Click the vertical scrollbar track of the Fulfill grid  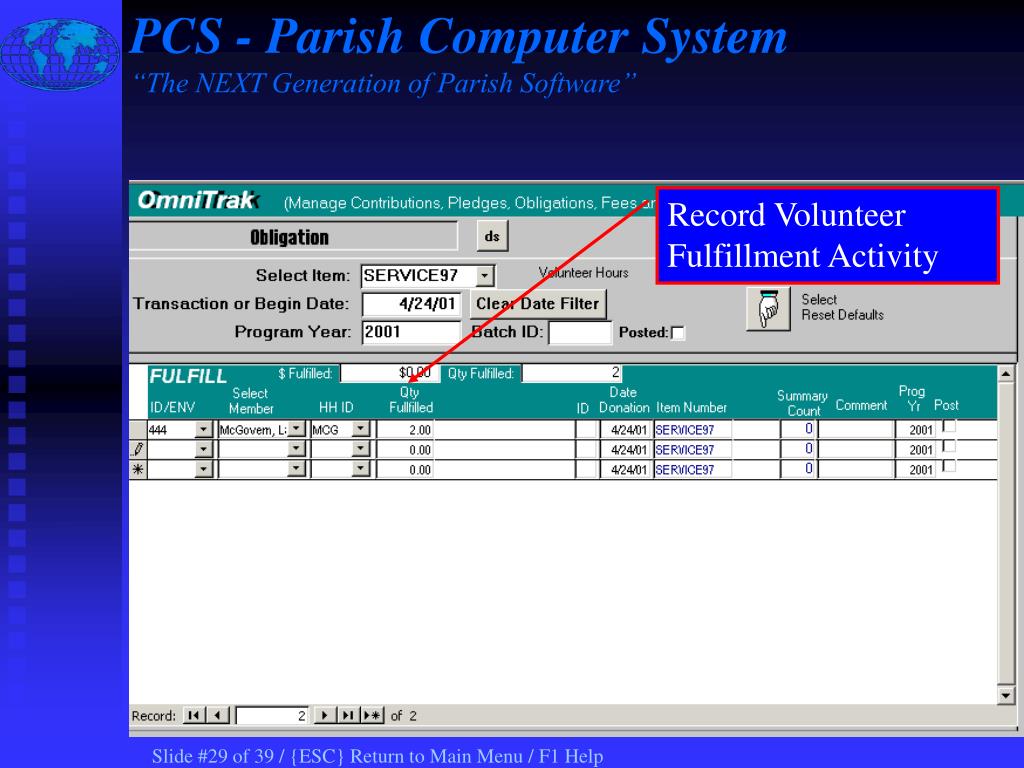1006,534
